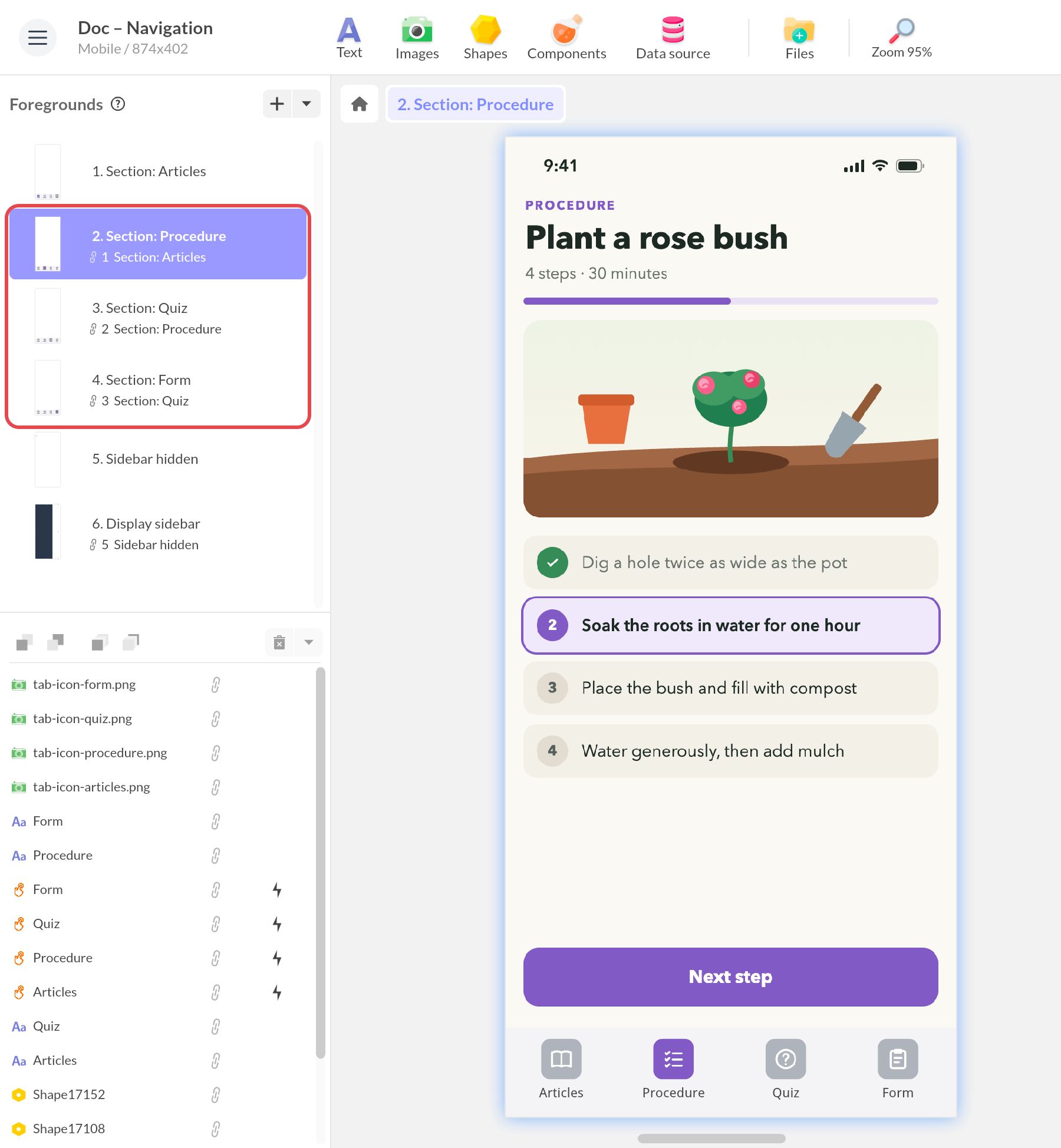The width and height of the screenshot is (1061, 1148).
Task: Open the Images tool
Action: pos(417,38)
